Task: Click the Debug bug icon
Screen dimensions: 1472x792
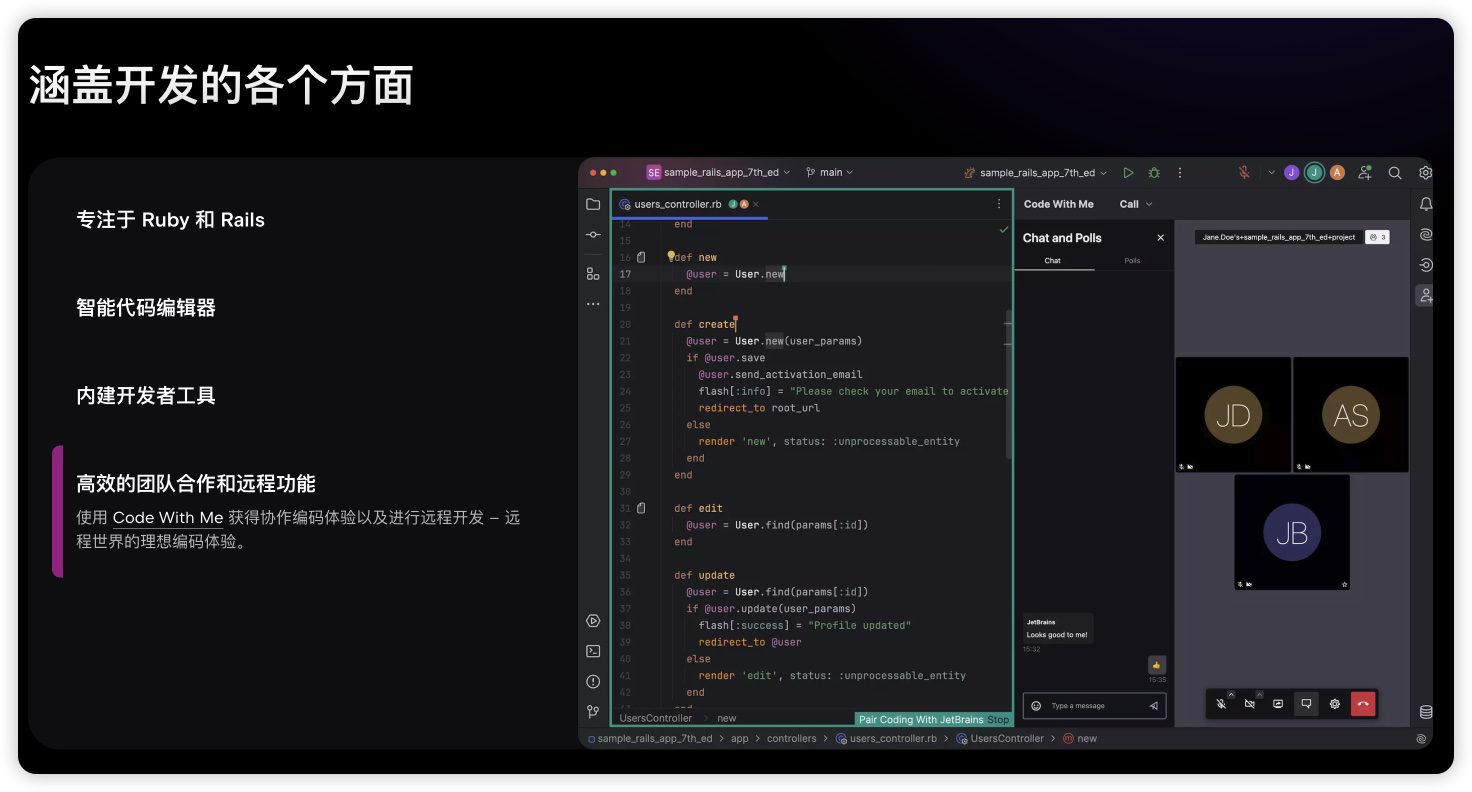Action: [x=1154, y=173]
